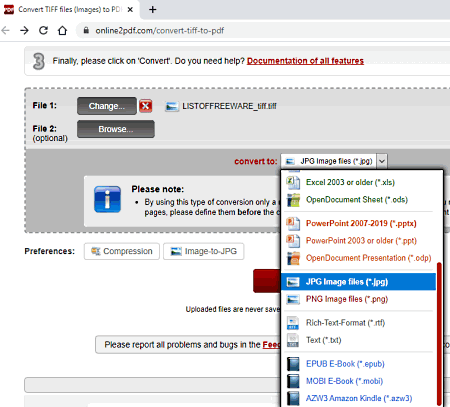
Task: Click the LISTOFFREEWARE_tiff.tiff file name
Action: click(x=229, y=106)
